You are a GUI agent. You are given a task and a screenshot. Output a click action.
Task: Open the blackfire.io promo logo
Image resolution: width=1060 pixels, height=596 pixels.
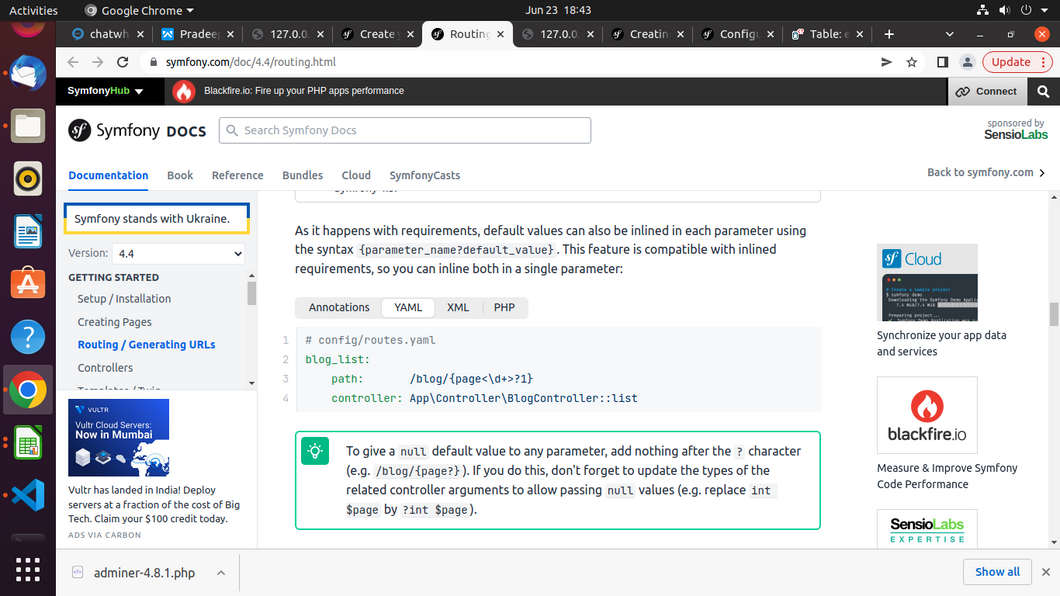tap(927, 415)
